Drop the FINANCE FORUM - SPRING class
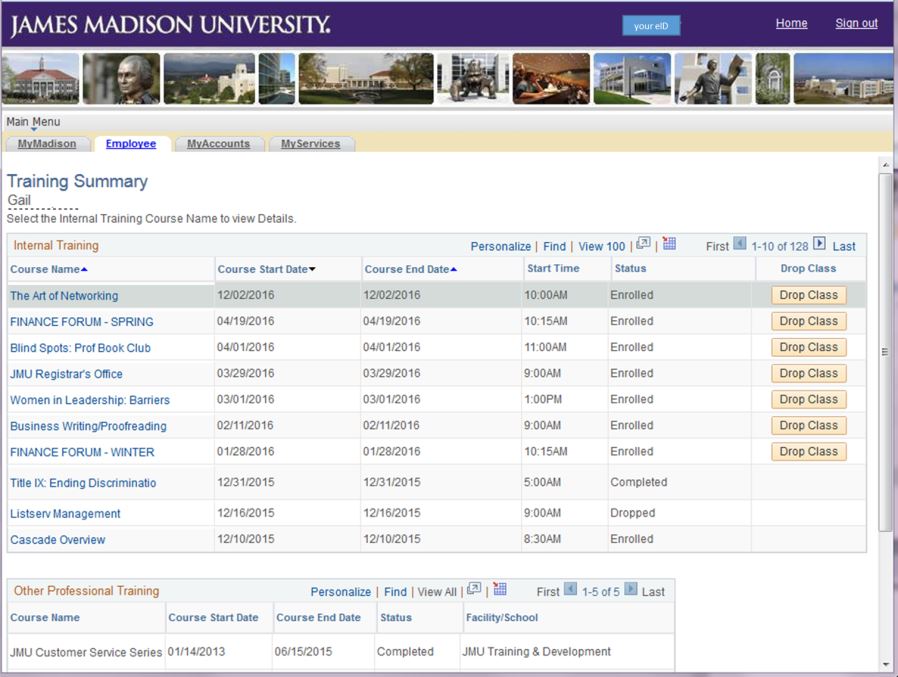 tap(808, 321)
